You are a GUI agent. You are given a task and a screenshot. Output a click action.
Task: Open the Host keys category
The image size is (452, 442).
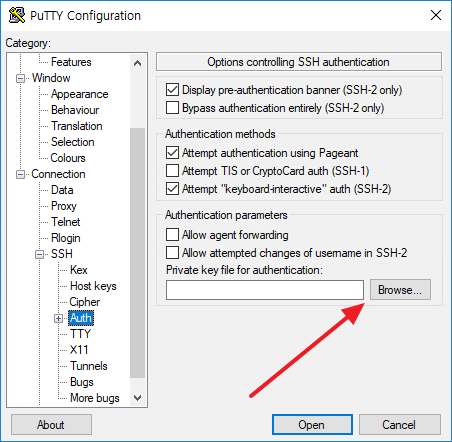[x=93, y=286]
